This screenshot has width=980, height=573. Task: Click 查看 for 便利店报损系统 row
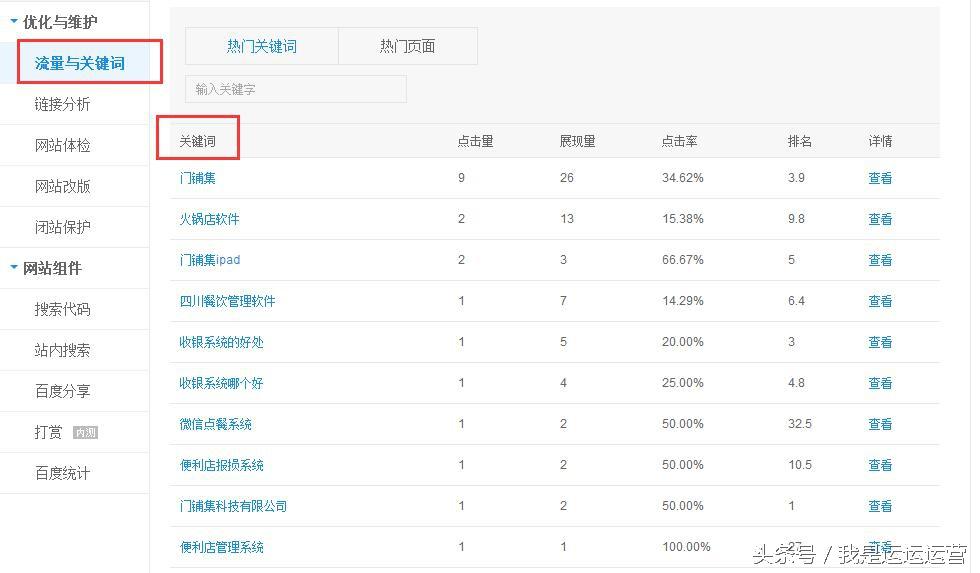(x=880, y=466)
